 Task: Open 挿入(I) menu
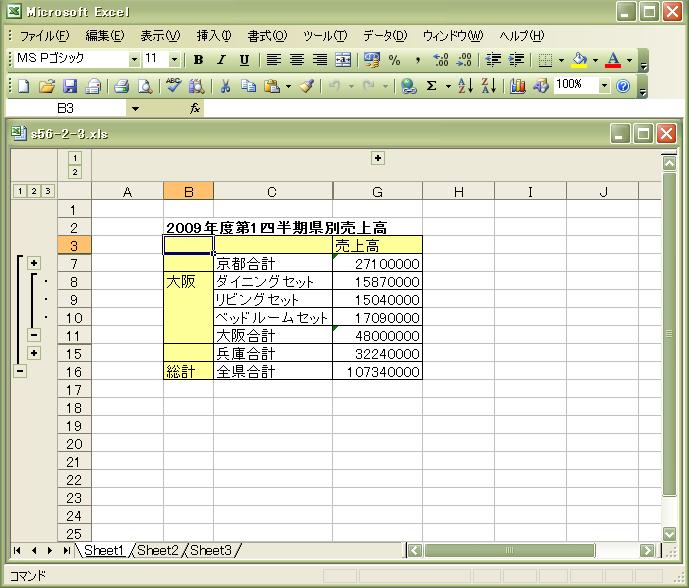click(x=214, y=36)
